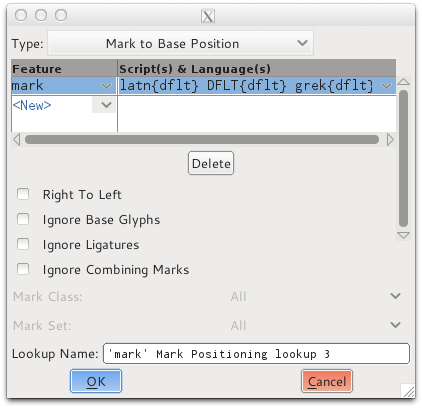The width and height of the screenshot is (422, 408).
Task: Open the Mark Set dropdown
Action: point(396,325)
